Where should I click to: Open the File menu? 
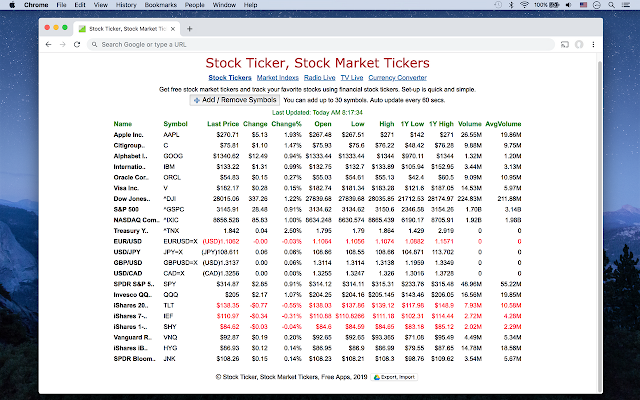pyautogui.click(x=61, y=5)
